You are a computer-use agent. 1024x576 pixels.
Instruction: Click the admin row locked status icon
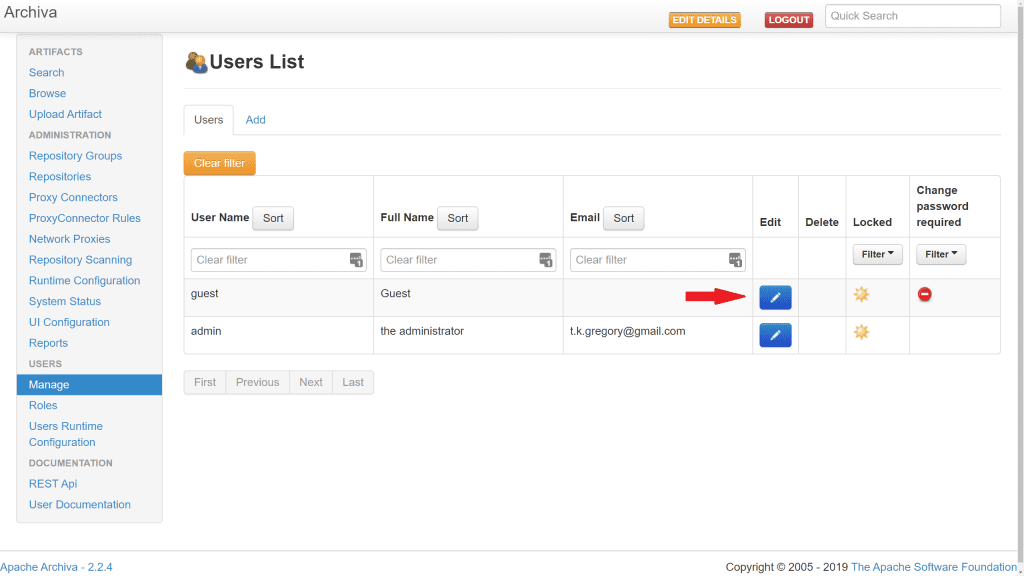point(861,332)
